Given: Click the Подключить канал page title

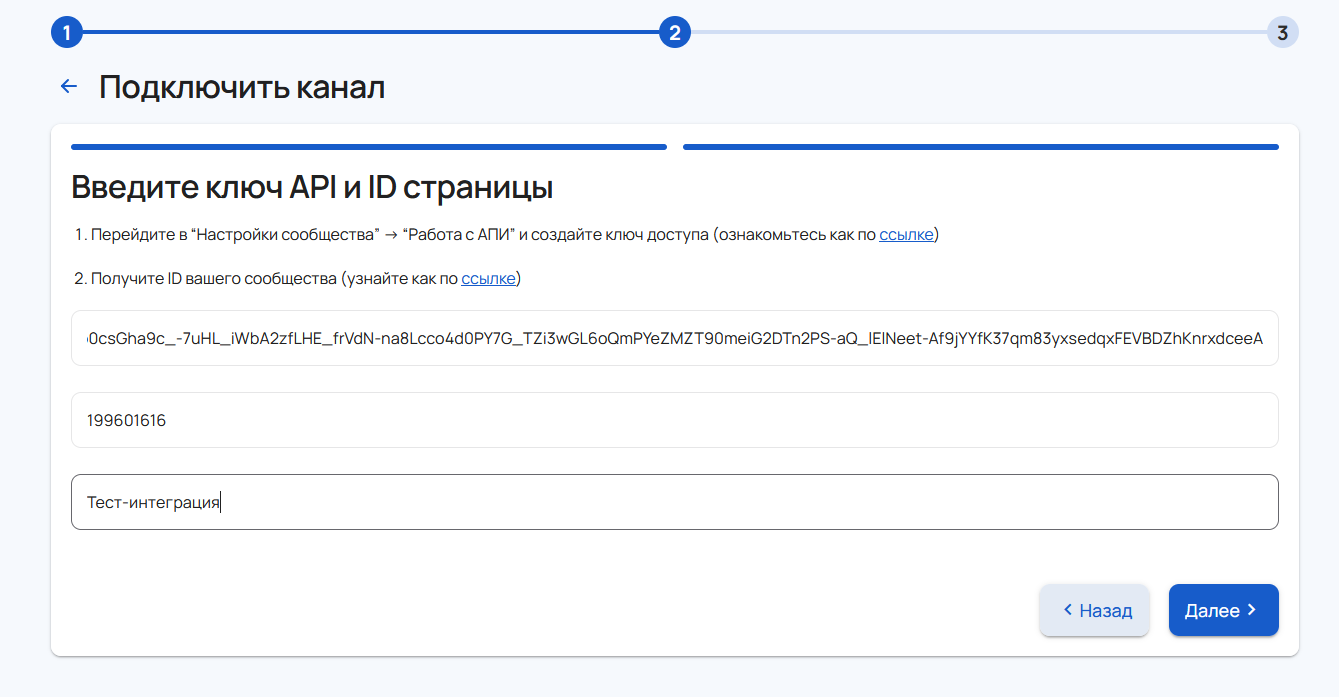Looking at the screenshot, I should [x=242, y=87].
